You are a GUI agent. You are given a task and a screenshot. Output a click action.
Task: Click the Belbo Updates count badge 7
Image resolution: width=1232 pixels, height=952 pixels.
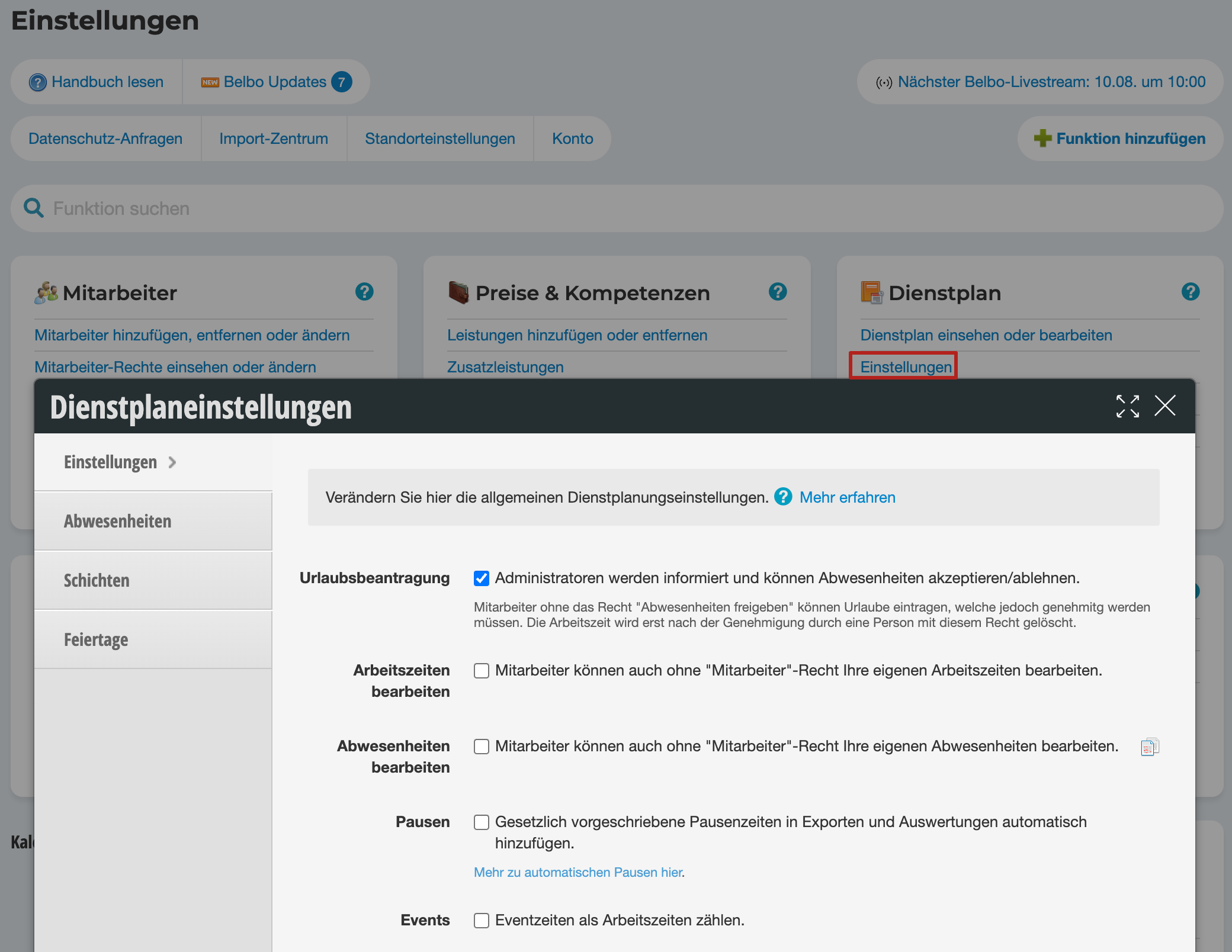(342, 82)
